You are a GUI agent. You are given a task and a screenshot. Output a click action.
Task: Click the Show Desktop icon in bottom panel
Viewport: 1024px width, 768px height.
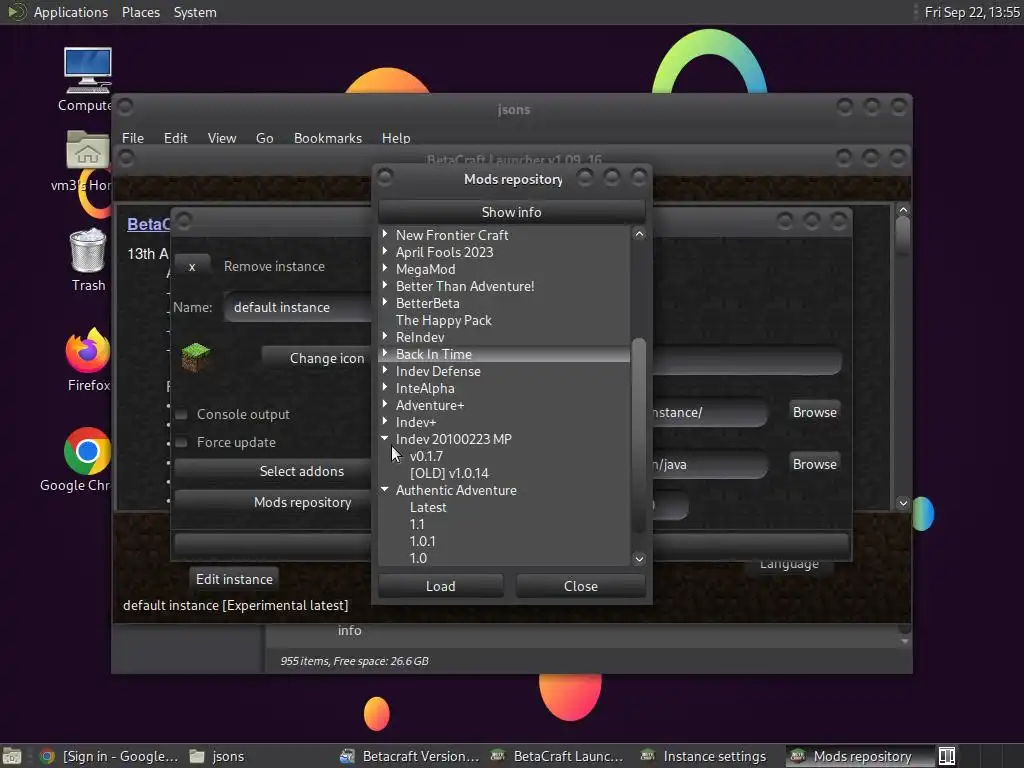tap(12, 756)
